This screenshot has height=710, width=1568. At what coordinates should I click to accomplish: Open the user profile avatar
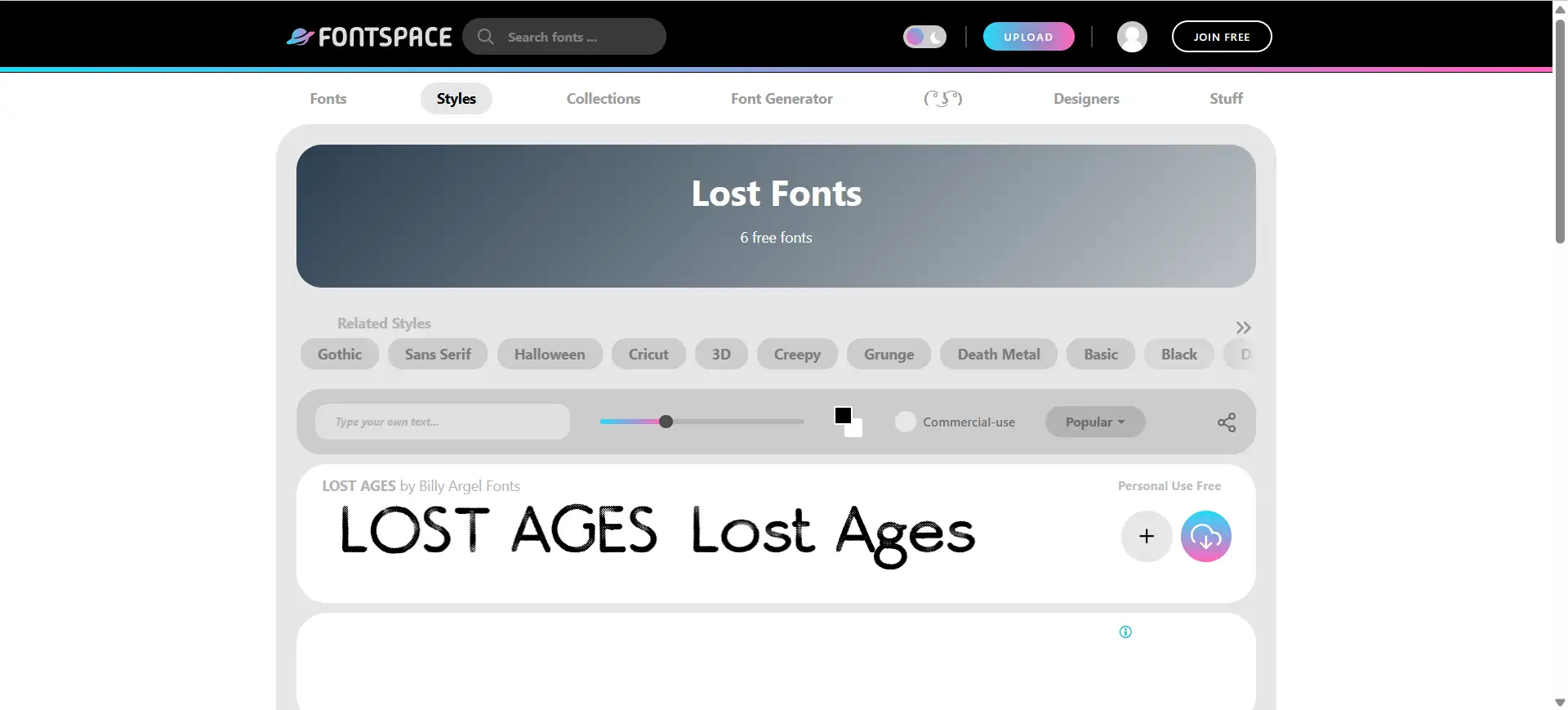(x=1132, y=37)
